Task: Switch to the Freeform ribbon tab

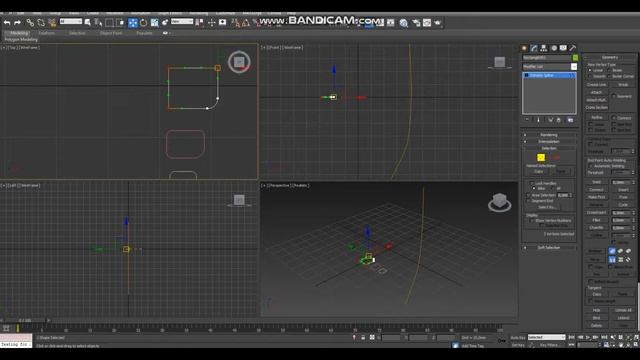Action: (x=46, y=33)
